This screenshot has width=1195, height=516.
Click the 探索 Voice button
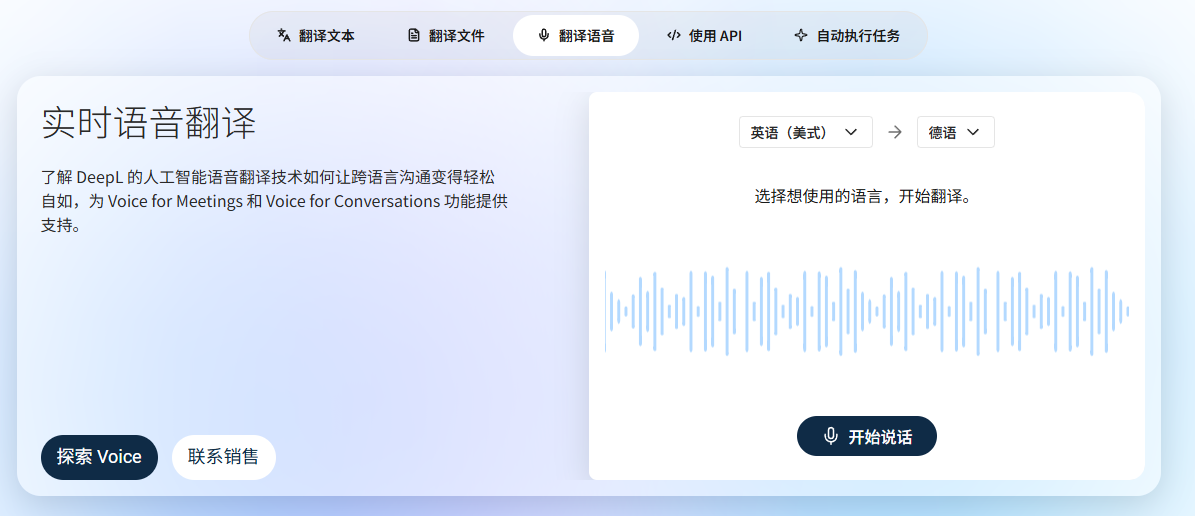click(x=99, y=457)
